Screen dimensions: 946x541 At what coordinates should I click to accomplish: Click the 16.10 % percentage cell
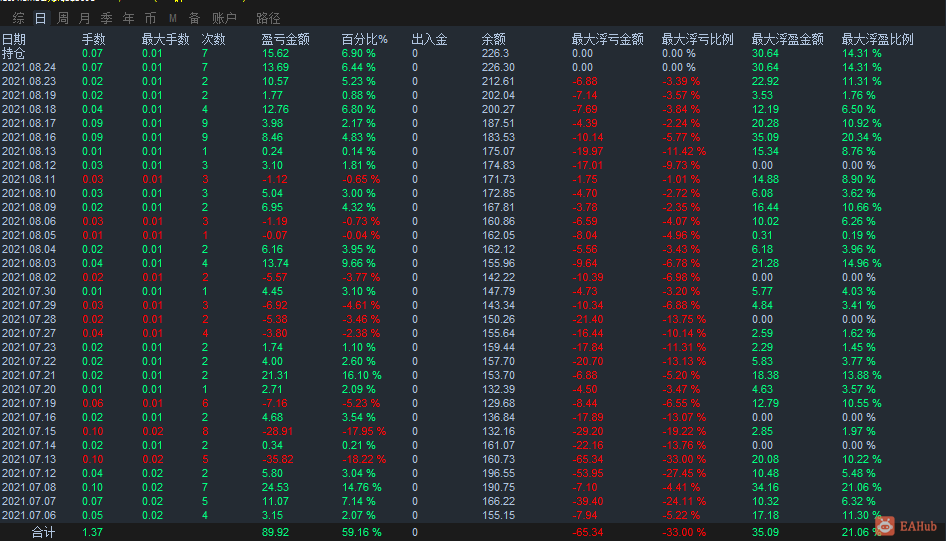[x=361, y=375]
